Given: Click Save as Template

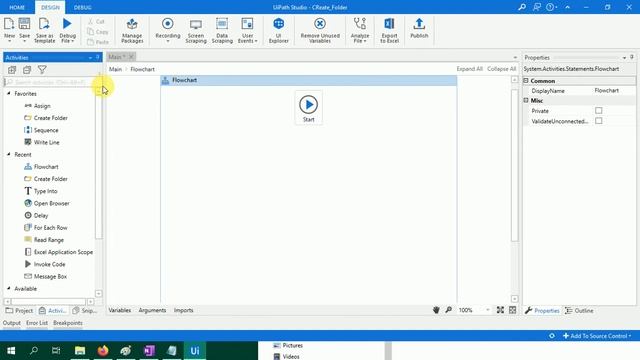Looking at the screenshot, I should (44, 30).
